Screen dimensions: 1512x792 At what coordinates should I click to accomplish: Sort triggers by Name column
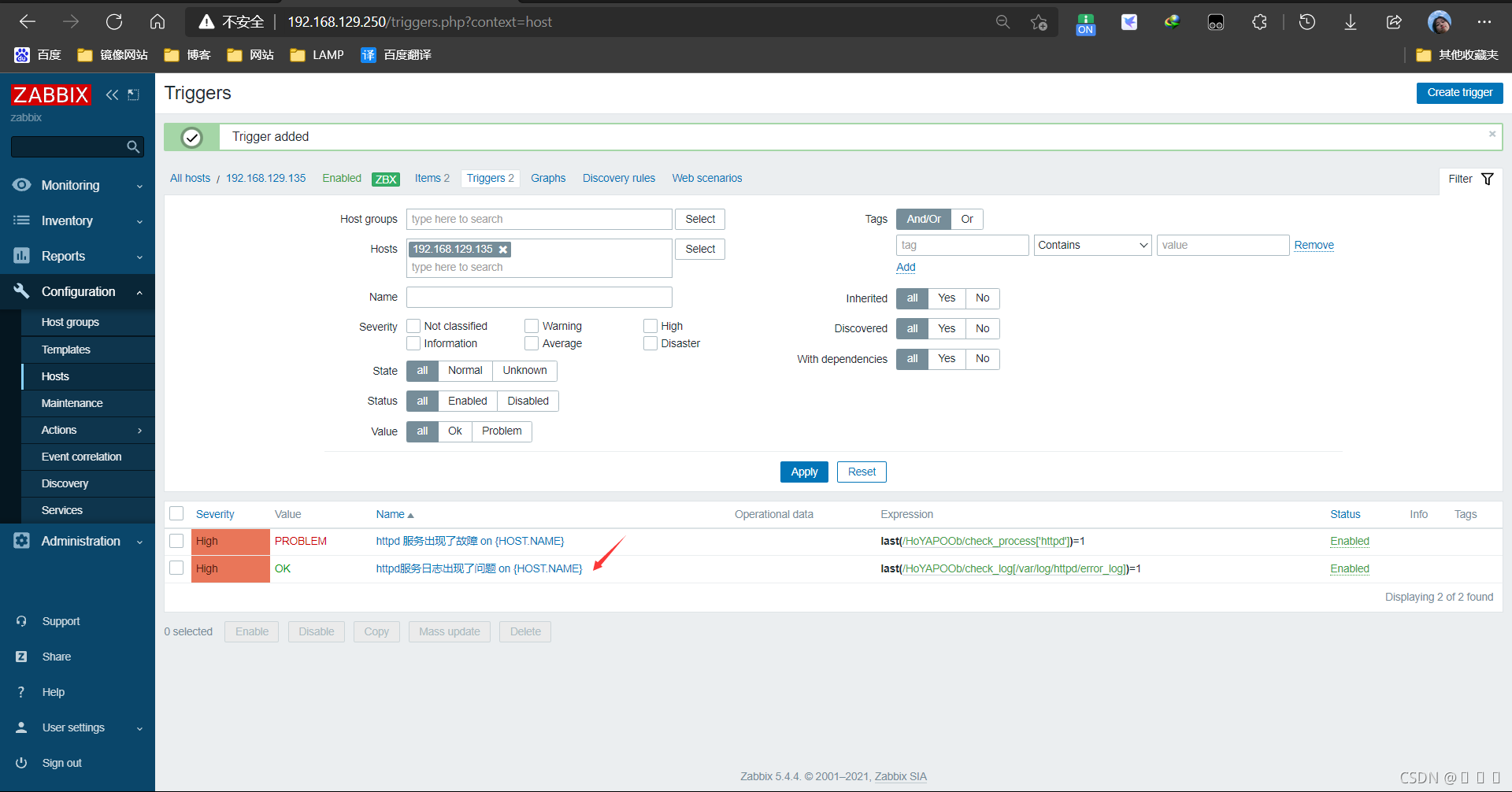pos(395,514)
